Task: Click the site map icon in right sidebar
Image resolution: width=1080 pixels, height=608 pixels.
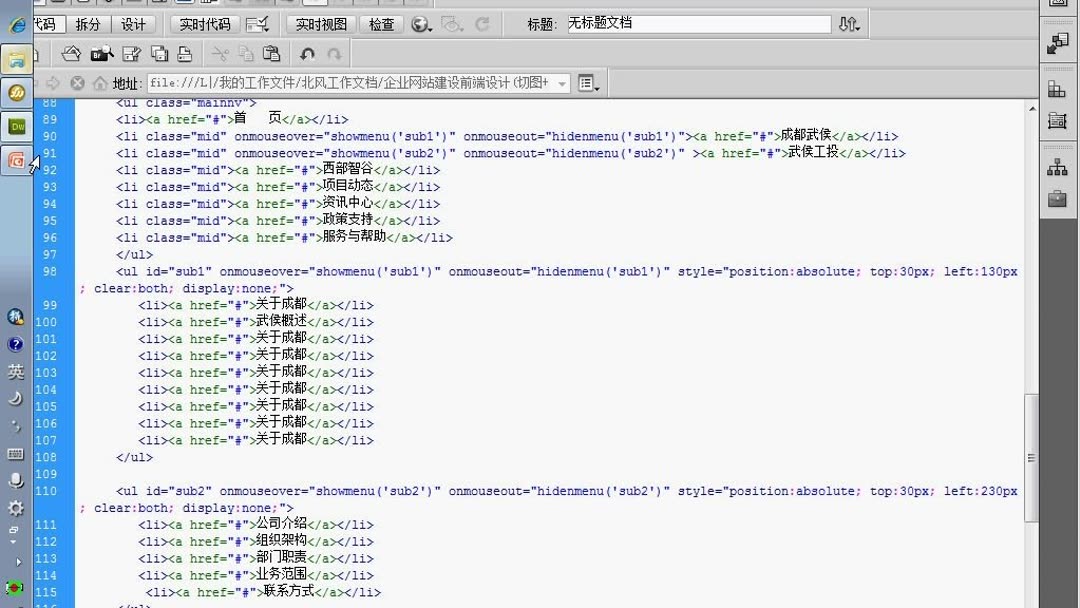Action: pos(1057,168)
